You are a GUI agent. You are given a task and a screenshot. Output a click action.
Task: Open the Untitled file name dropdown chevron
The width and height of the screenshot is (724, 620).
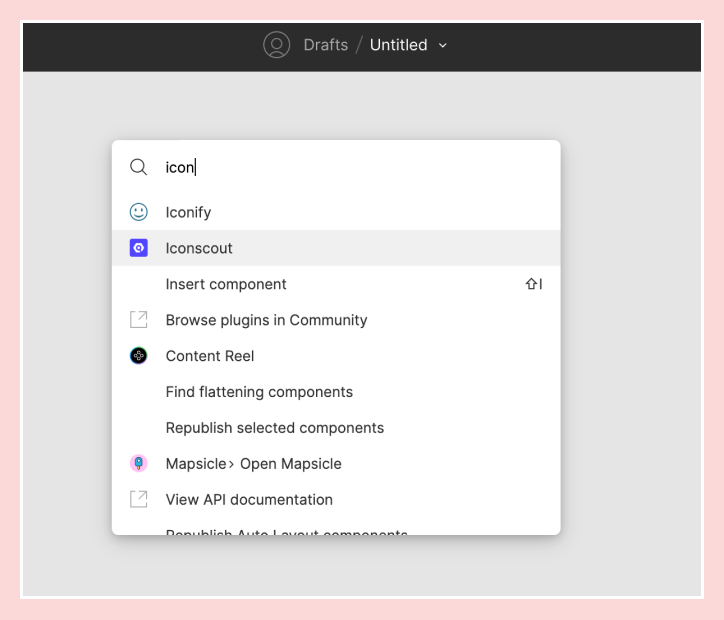(443, 45)
